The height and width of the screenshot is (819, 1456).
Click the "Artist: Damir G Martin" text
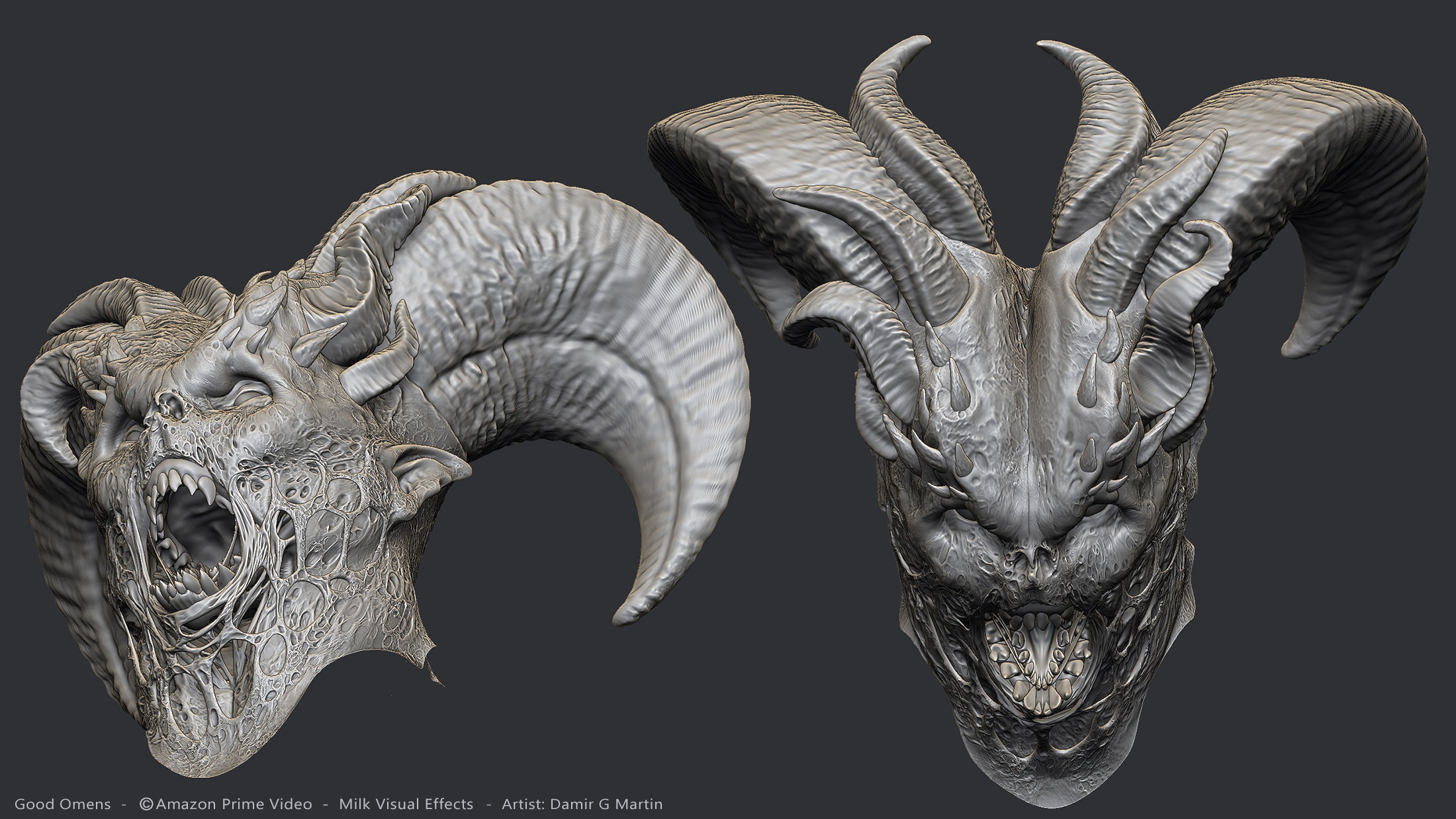coord(582,804)
